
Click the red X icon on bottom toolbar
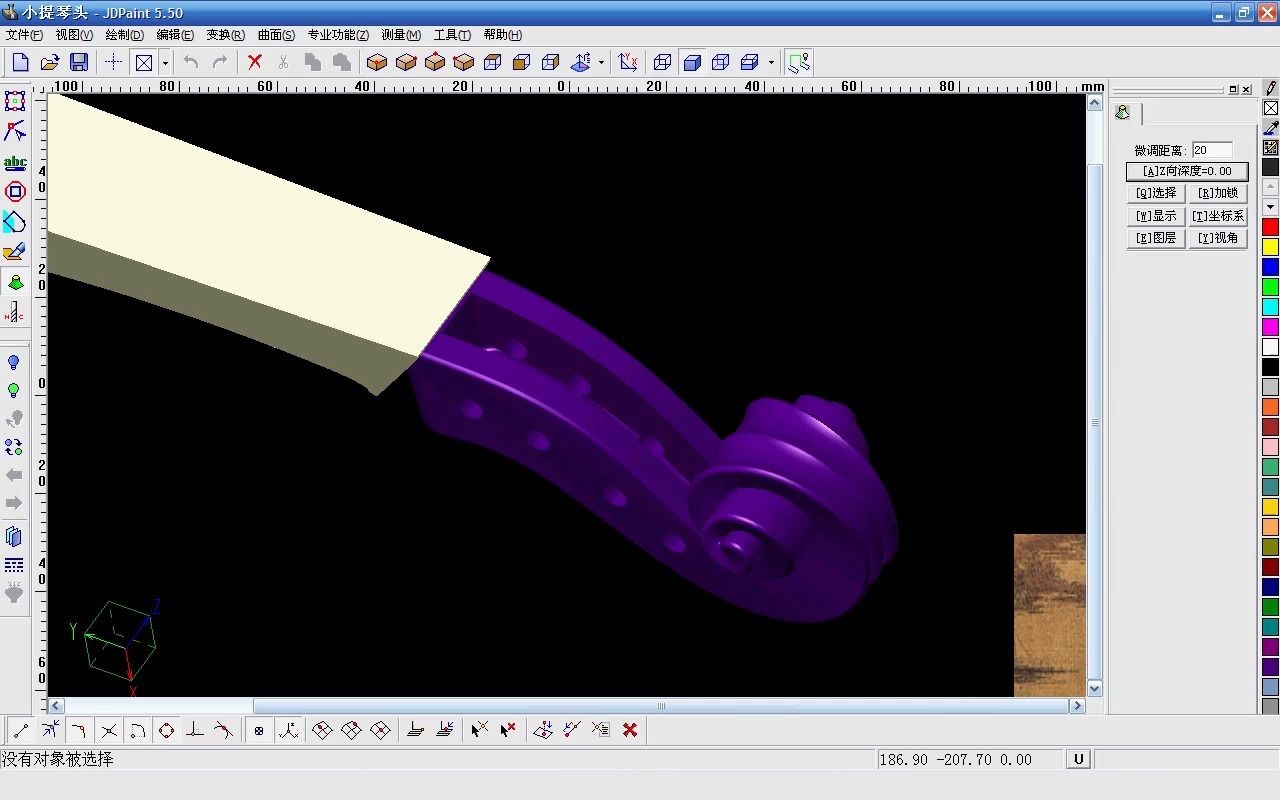[x=630, y=730]
